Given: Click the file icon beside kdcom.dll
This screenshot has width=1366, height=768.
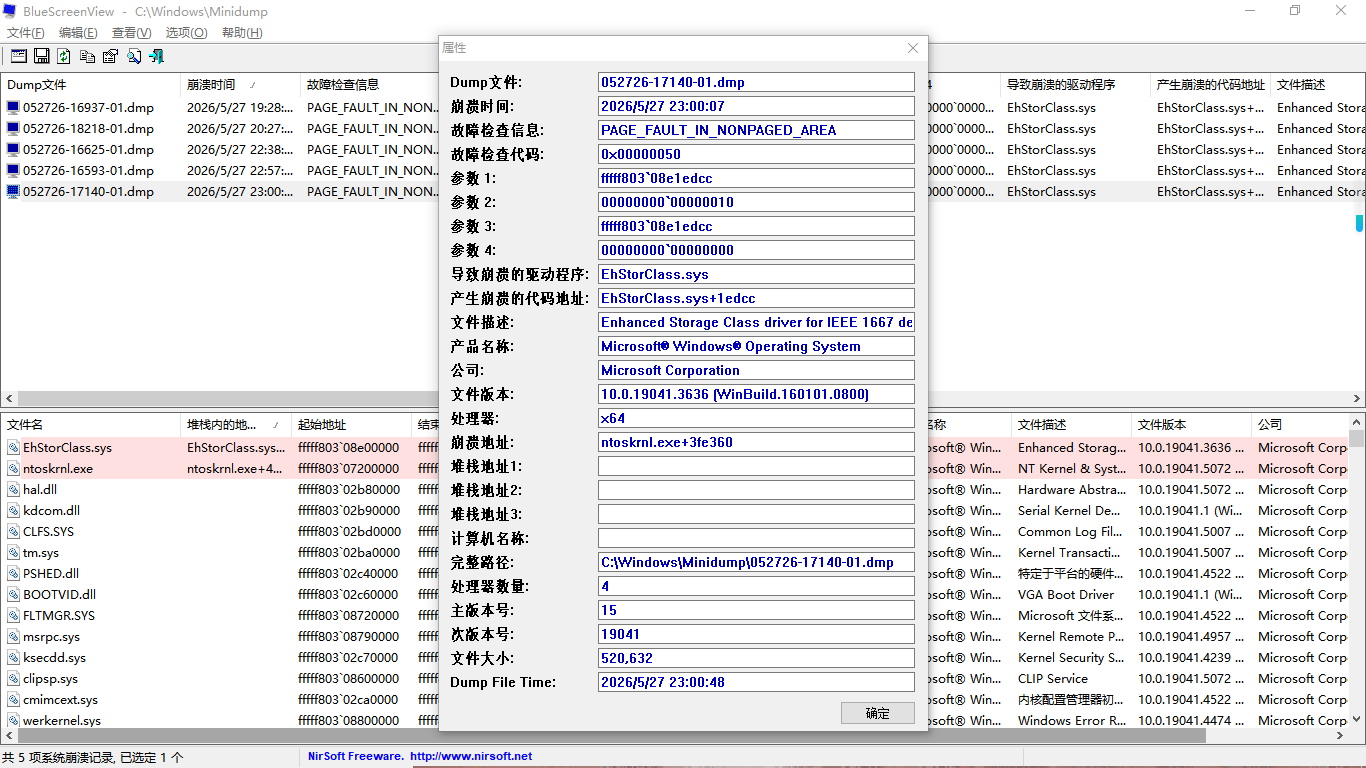Looking at the screenshot, I should (13, 511).
